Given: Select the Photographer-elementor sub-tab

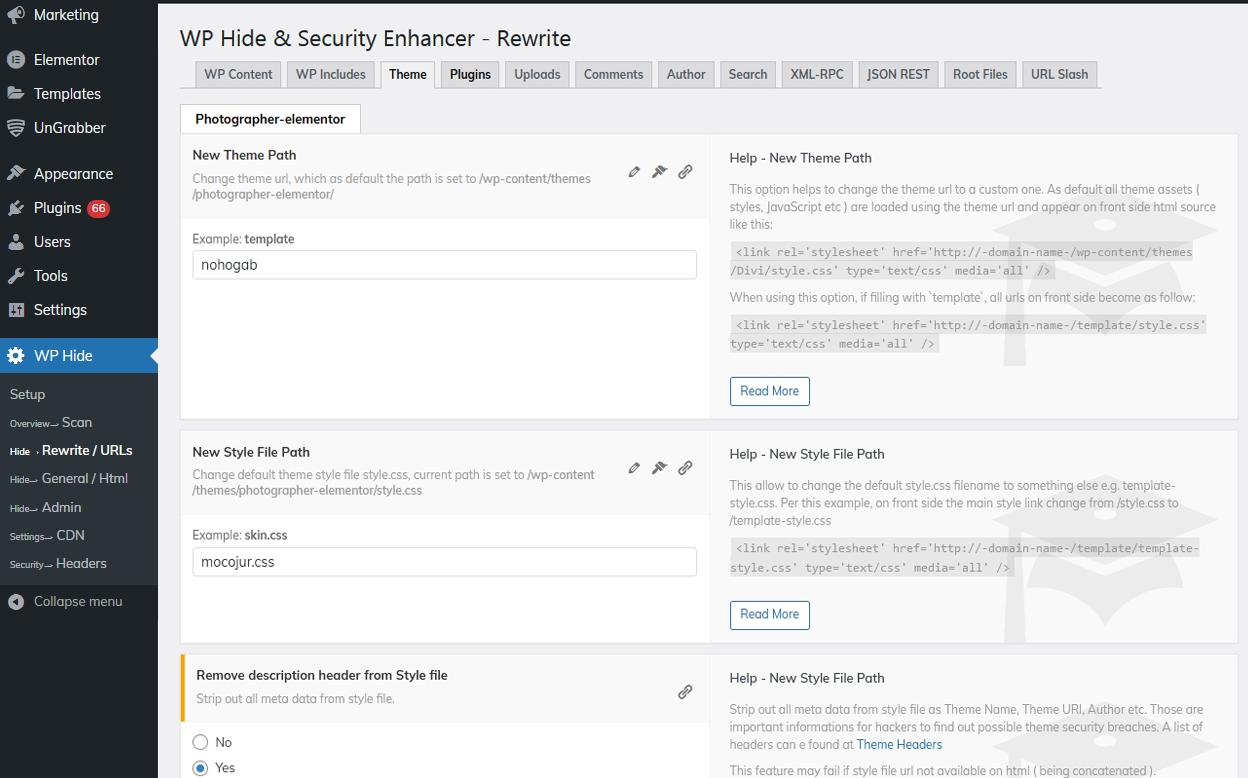Looking at the screenshot, I should coord(270,119).
